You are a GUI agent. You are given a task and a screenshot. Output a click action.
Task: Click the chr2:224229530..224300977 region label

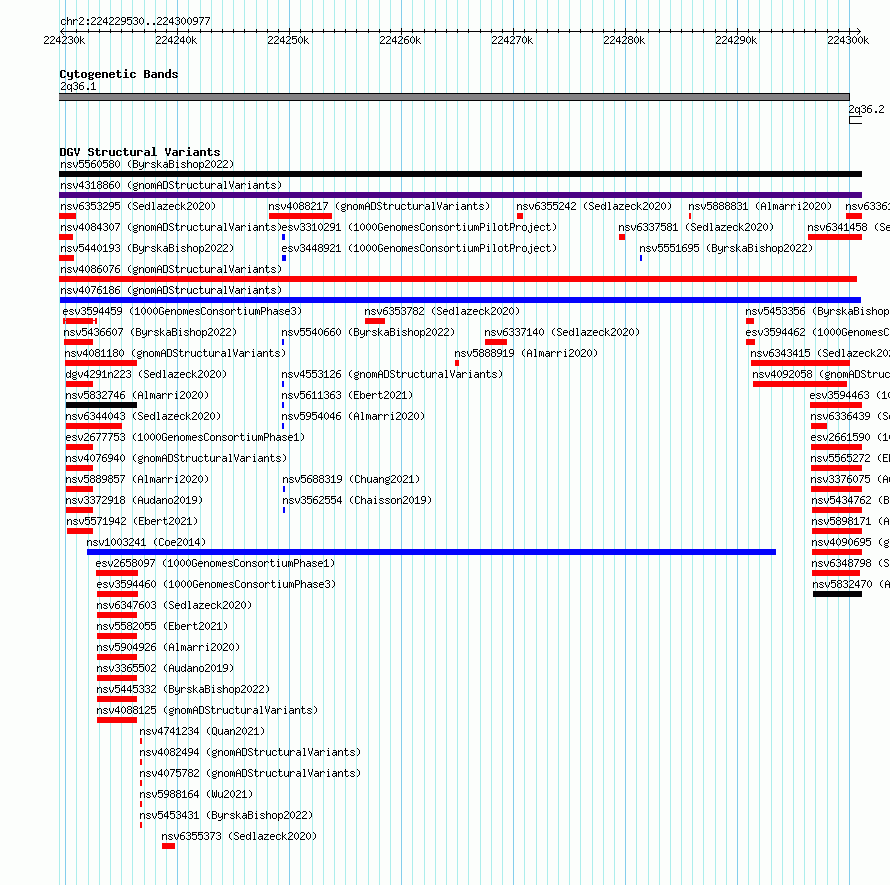[x=135, y=21]
